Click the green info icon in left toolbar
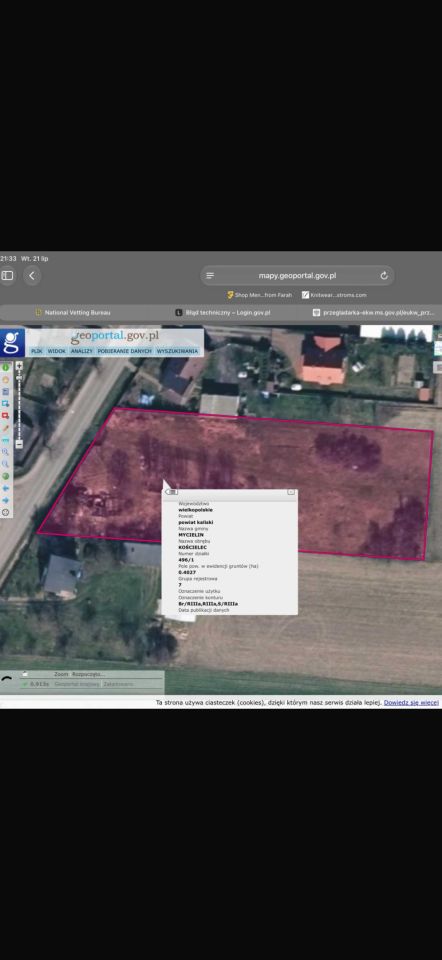 [6, 367]
